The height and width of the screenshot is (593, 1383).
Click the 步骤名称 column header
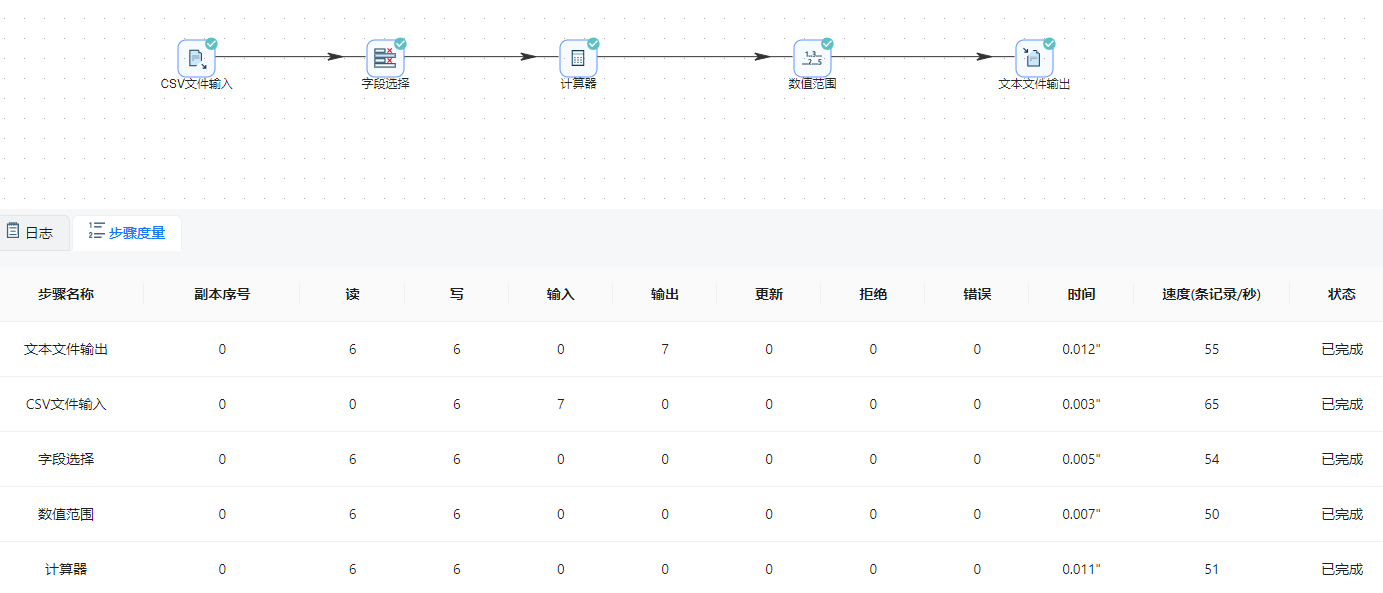66,294
